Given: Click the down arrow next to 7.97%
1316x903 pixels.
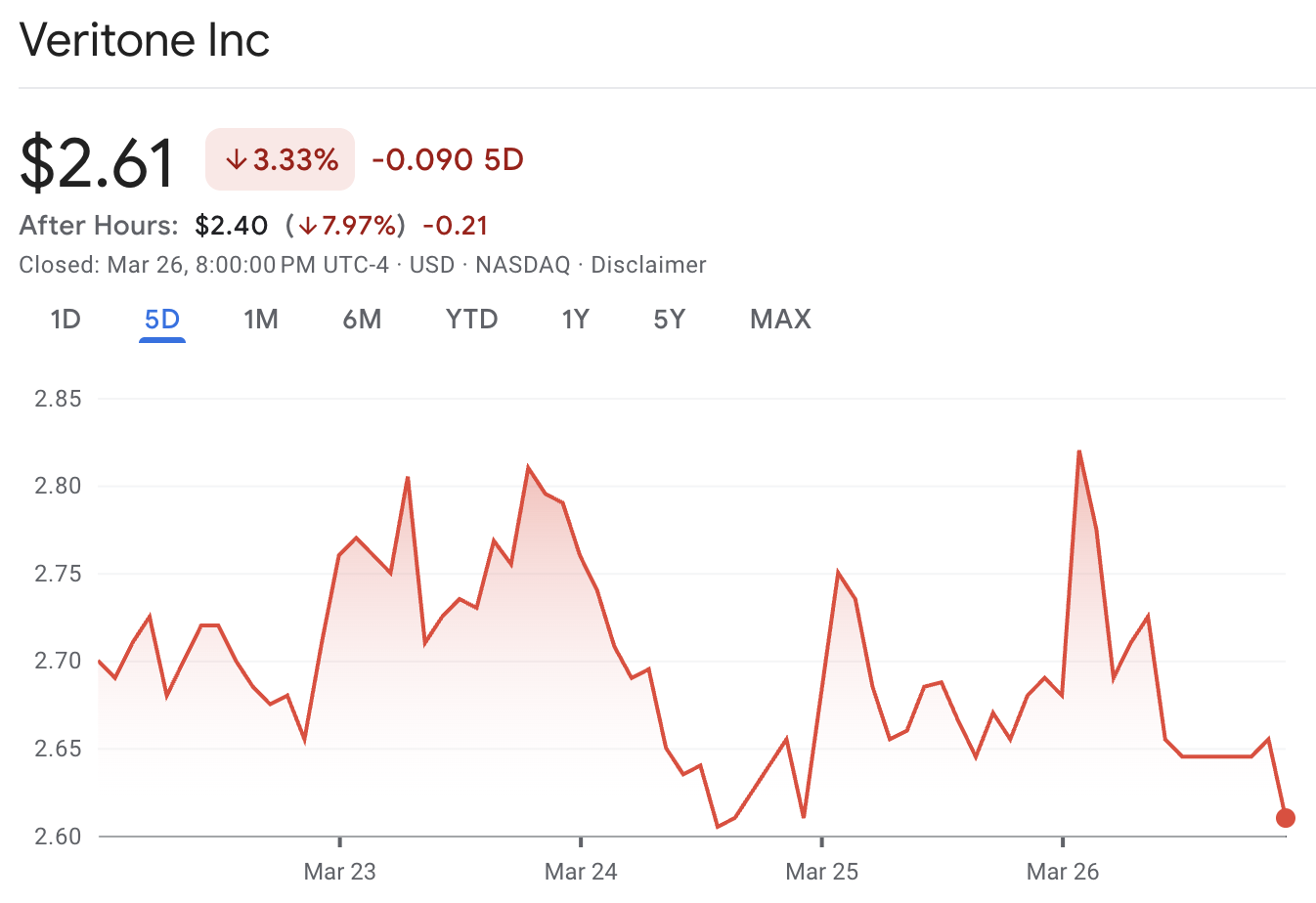Looking at the screenshot, I should pyautogui.click(x=308, y=225).
